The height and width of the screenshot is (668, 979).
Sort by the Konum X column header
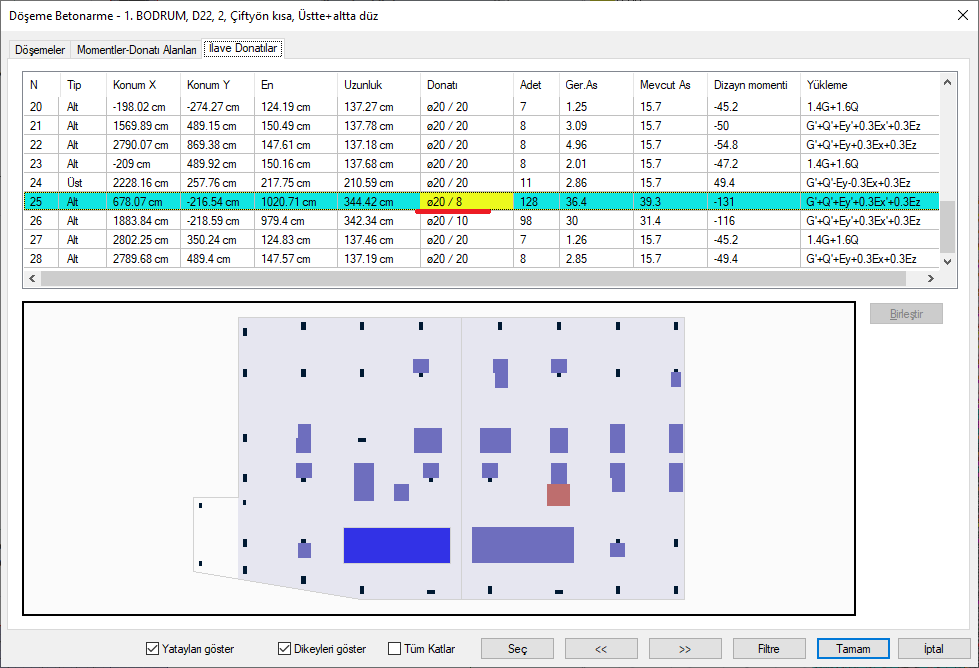[143, 85]
